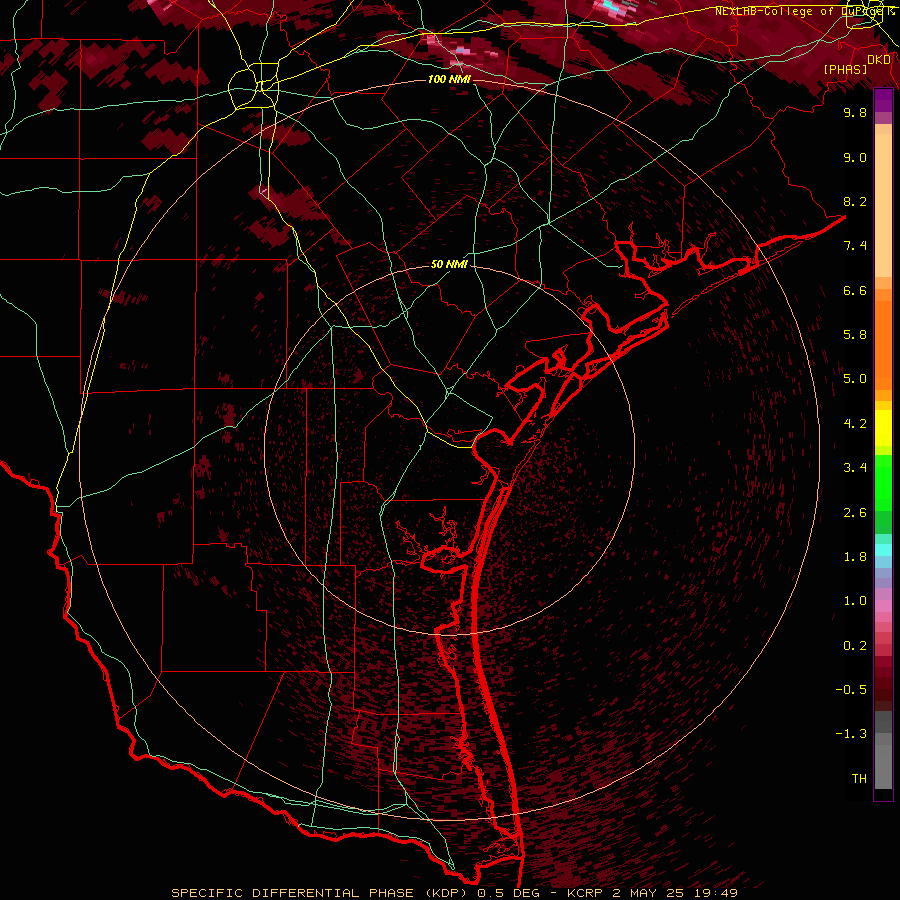Click the 5.0 scale value
900x900 pixels.
855,379
